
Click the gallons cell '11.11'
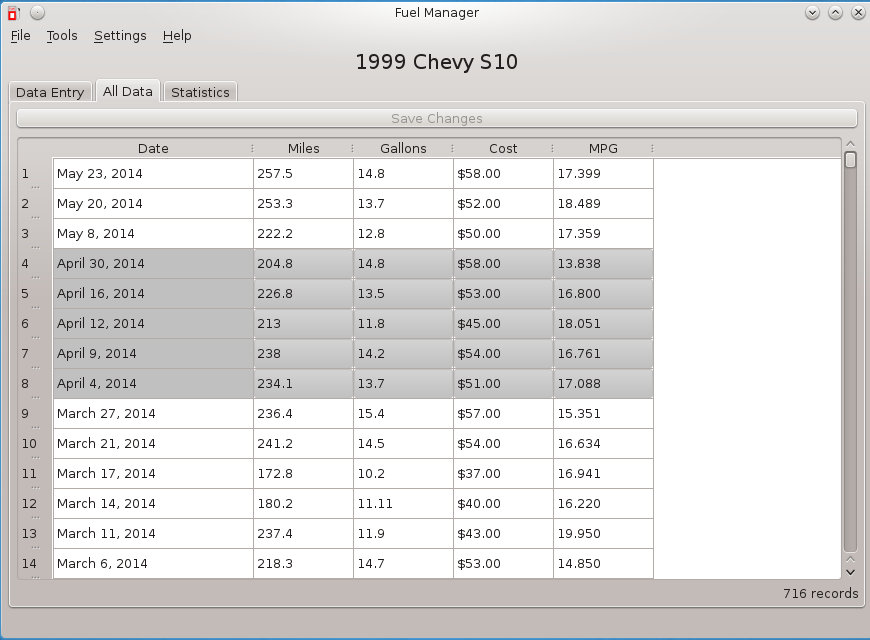tap(403, 503)
